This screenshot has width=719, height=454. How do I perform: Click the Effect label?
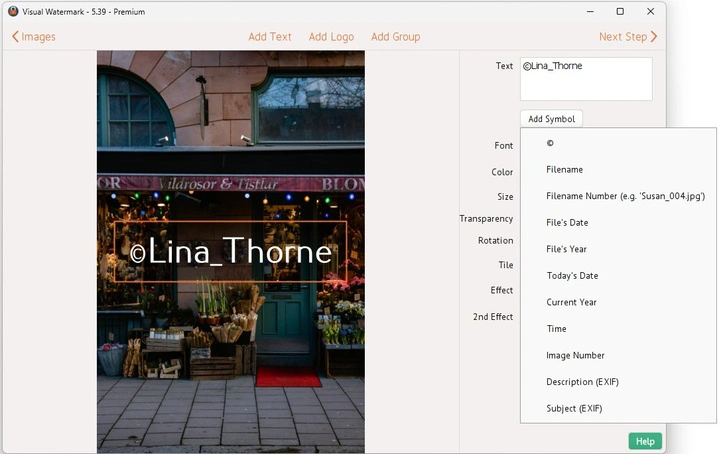click(502, 290)
